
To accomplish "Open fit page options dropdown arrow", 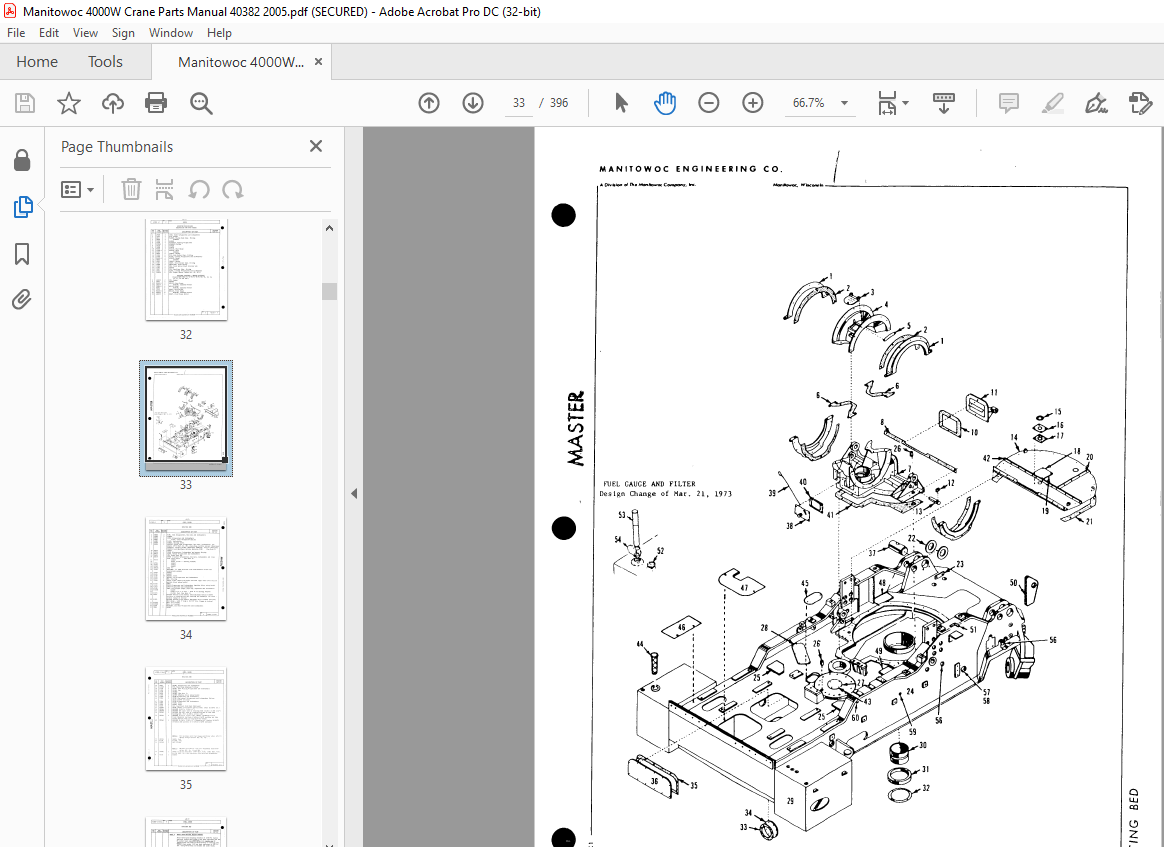I will coord(905,103).
